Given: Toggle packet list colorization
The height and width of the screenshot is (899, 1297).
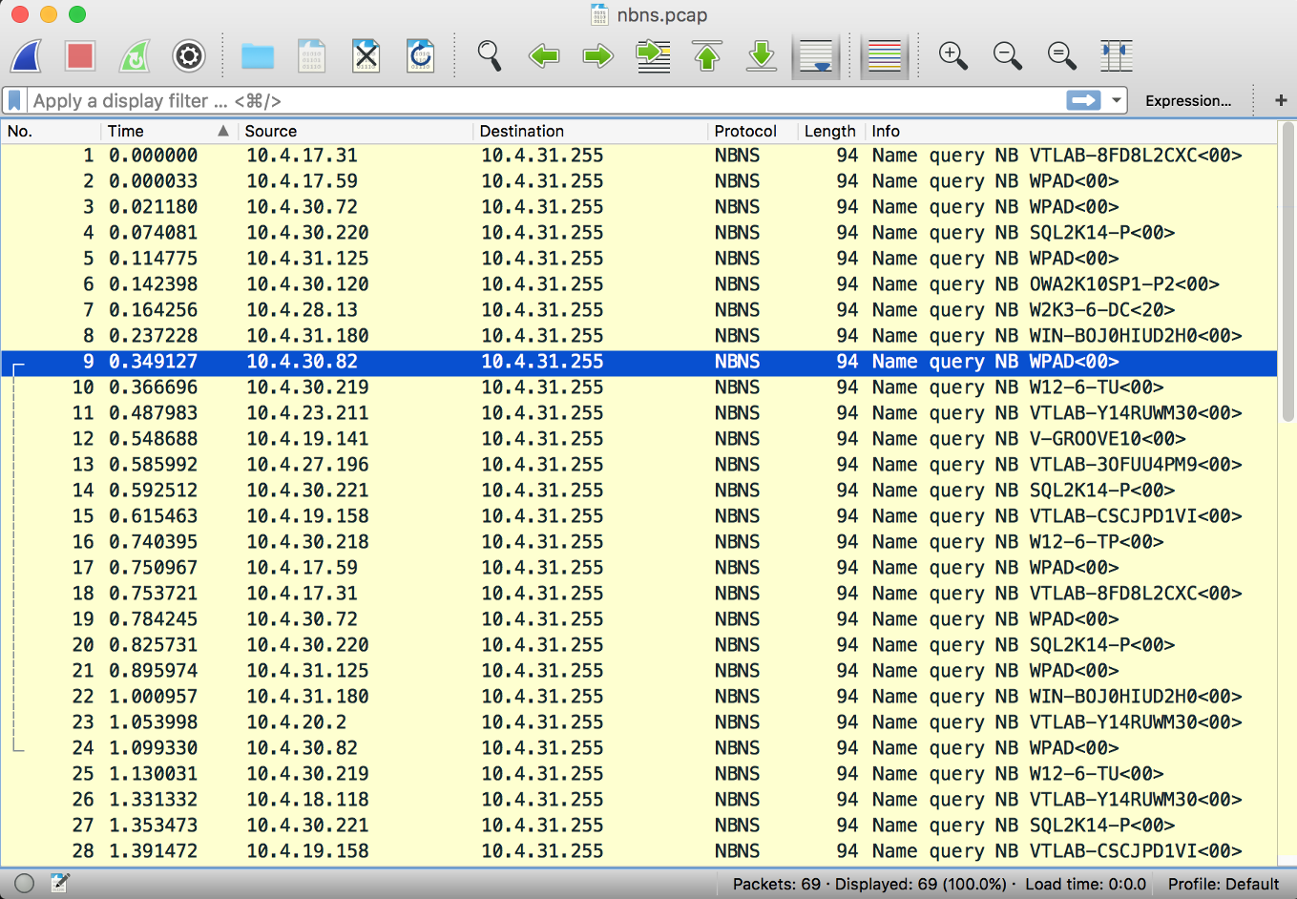Looking at the screenshot, I should click(x=885, y=56).
